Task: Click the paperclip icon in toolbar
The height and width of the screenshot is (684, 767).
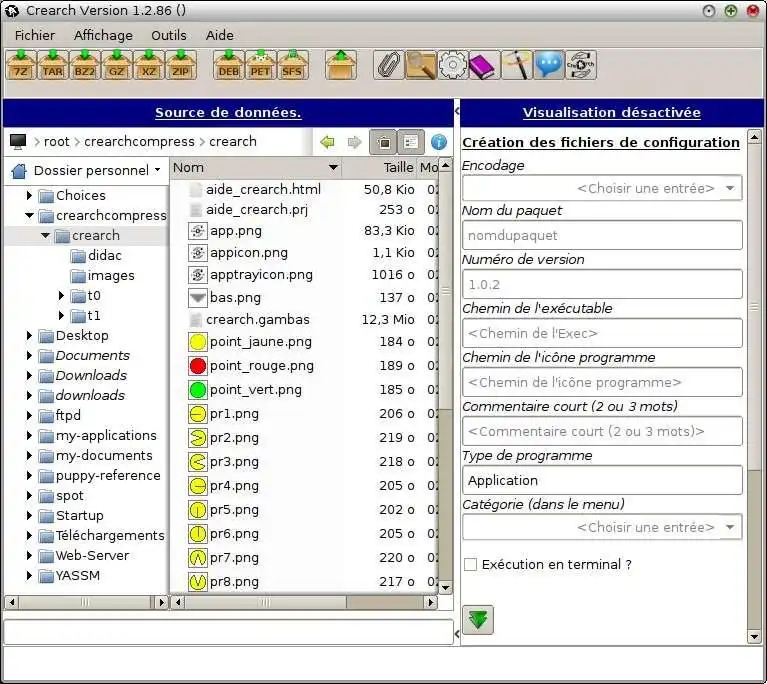Action: [x=389, y=66]
